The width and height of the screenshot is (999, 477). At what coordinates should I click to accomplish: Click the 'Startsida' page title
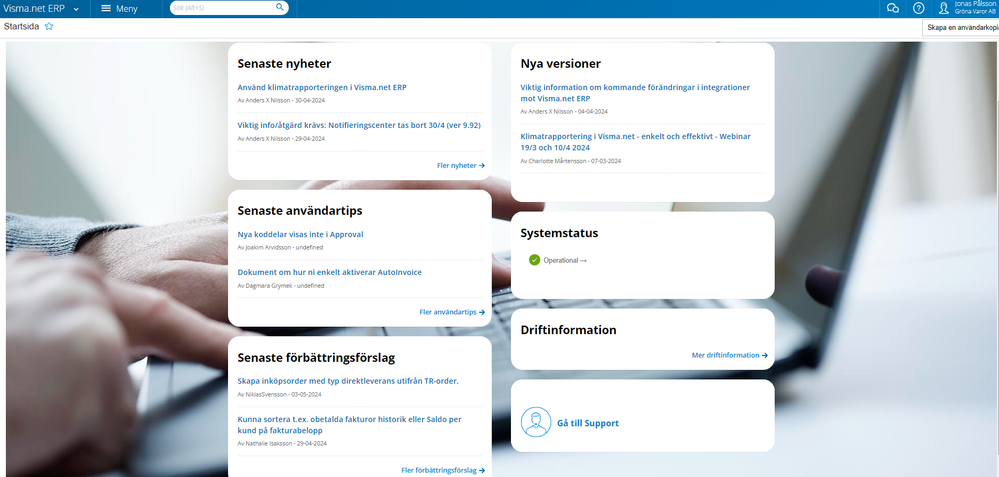click(x=22, y=27)
